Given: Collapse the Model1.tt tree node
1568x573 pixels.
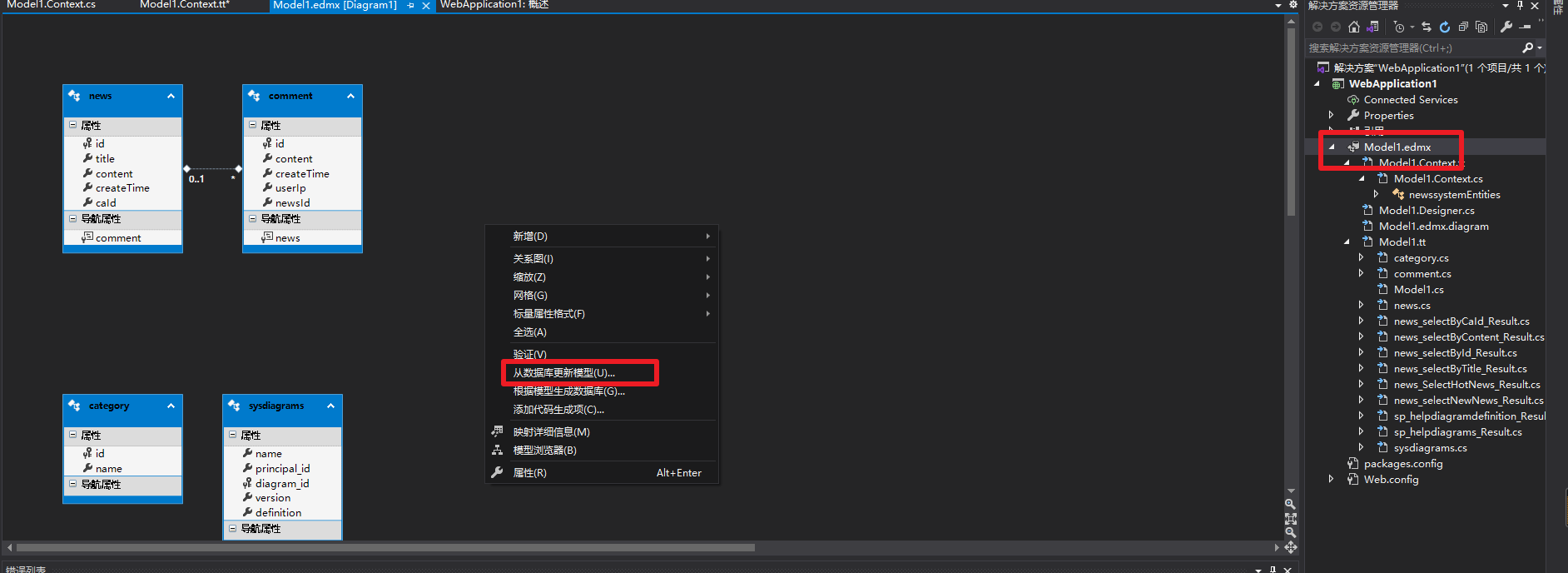Looking at the screenshot, I should [1347, 242].
